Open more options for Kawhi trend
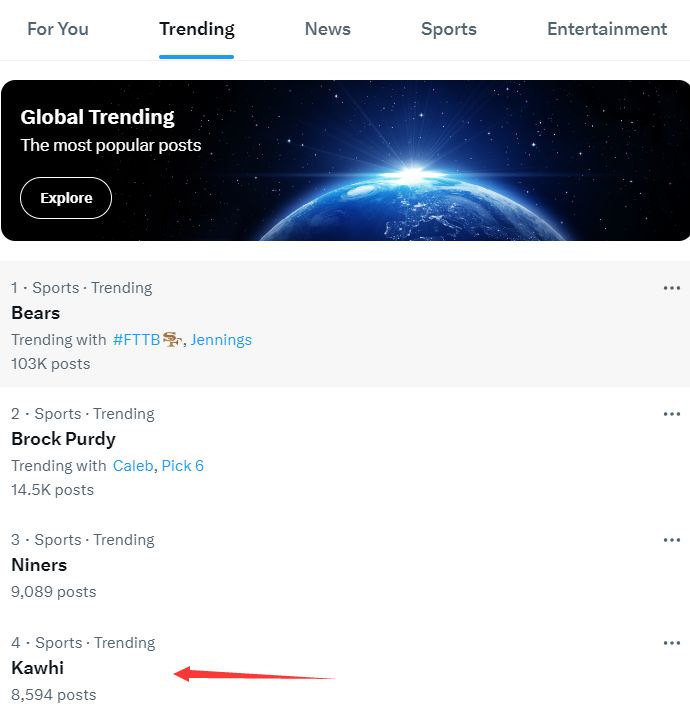The height and width of the screenshot is (723, 690). (x=671, y=643)
